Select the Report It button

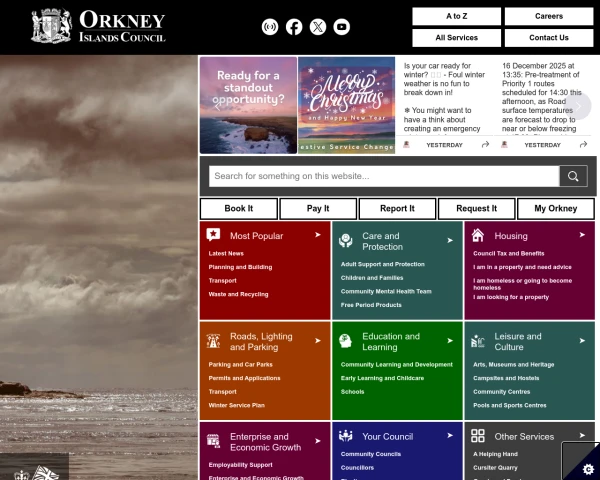click(397, 209)
